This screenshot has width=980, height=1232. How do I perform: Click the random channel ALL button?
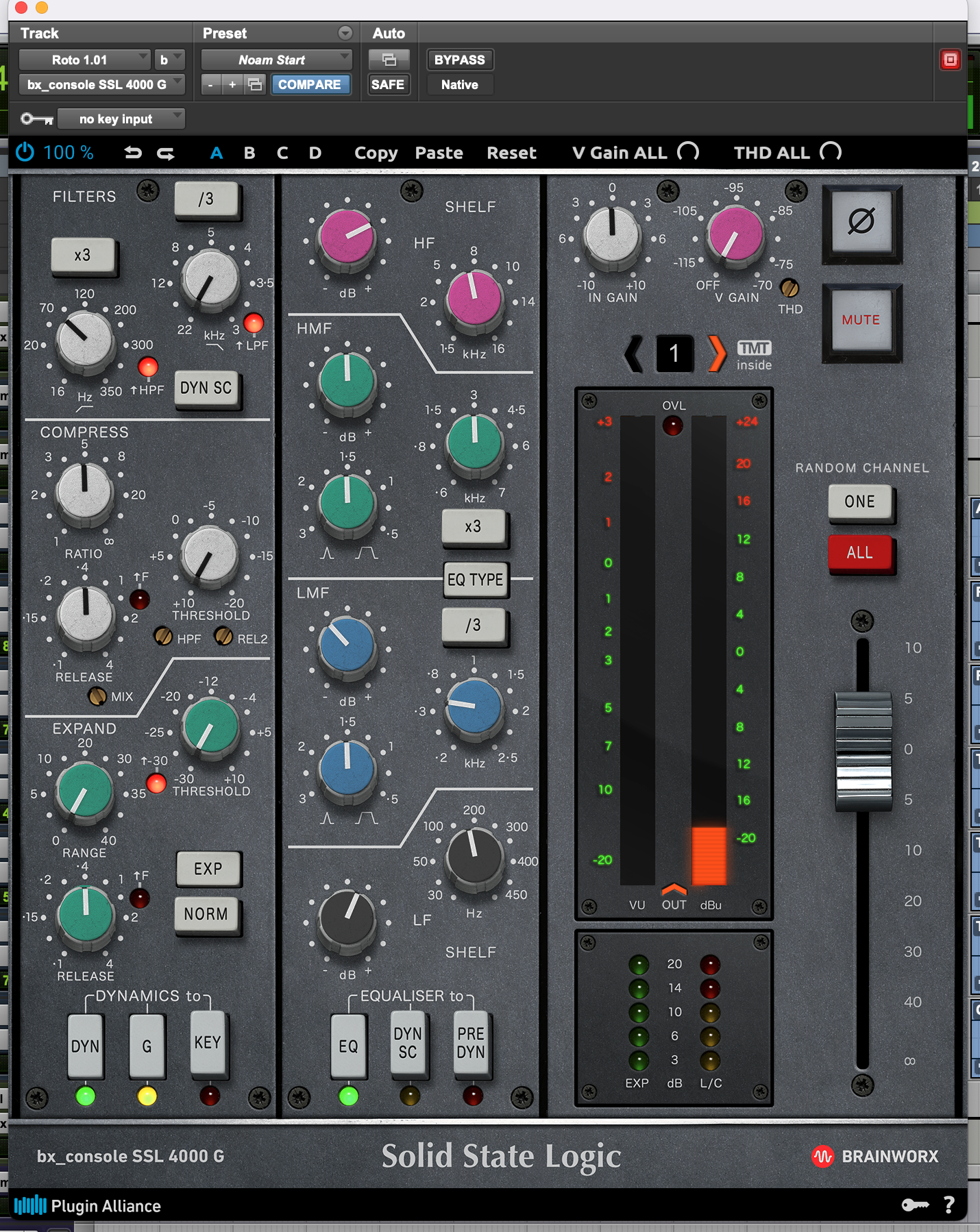pyautogui.click(x=860, y=553)
